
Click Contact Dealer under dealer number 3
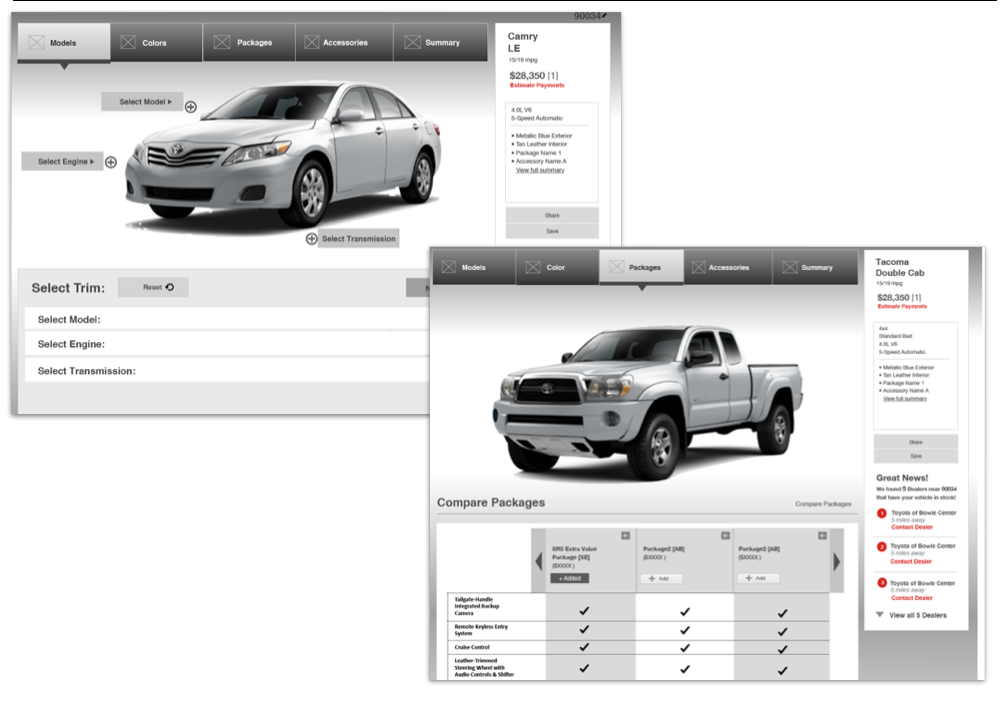point(912,598)
